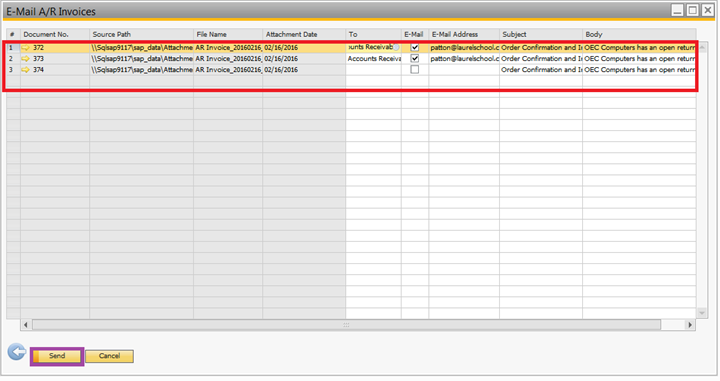Select row number 1 in the table
This screenshot has height=381, width=720.
click(13, 48)
